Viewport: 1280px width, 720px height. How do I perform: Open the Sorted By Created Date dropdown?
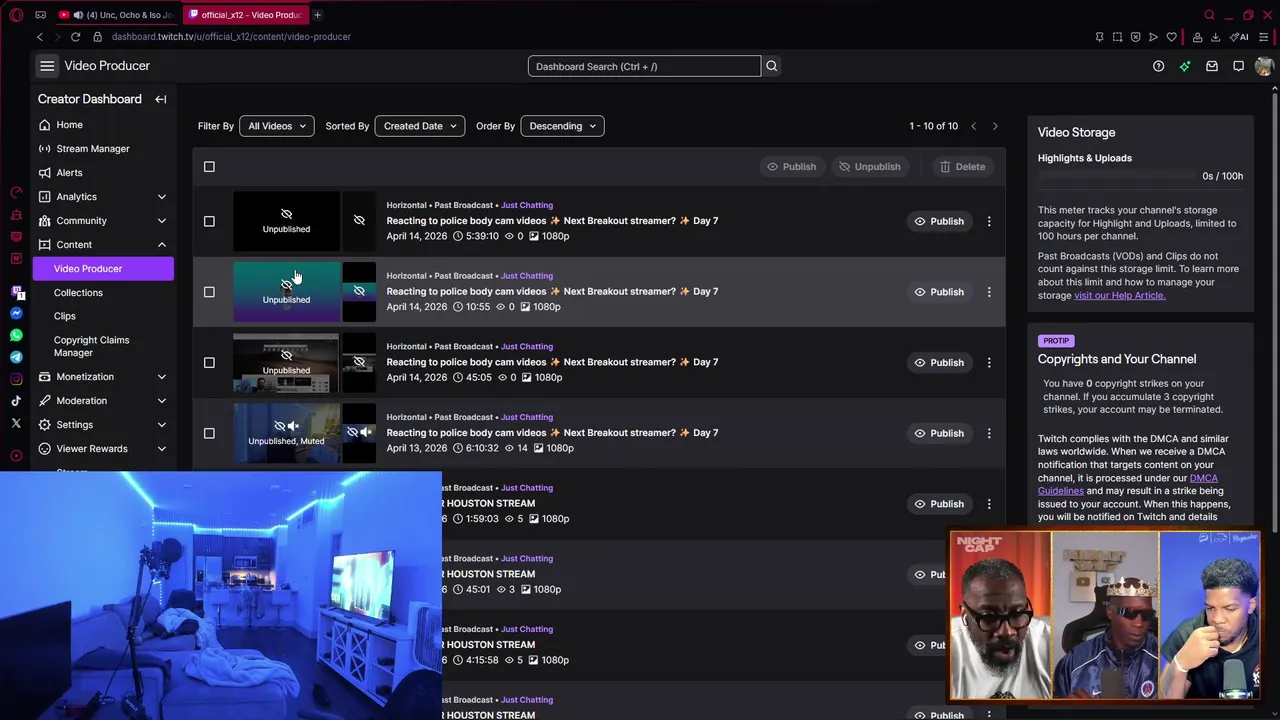(419, 126)
